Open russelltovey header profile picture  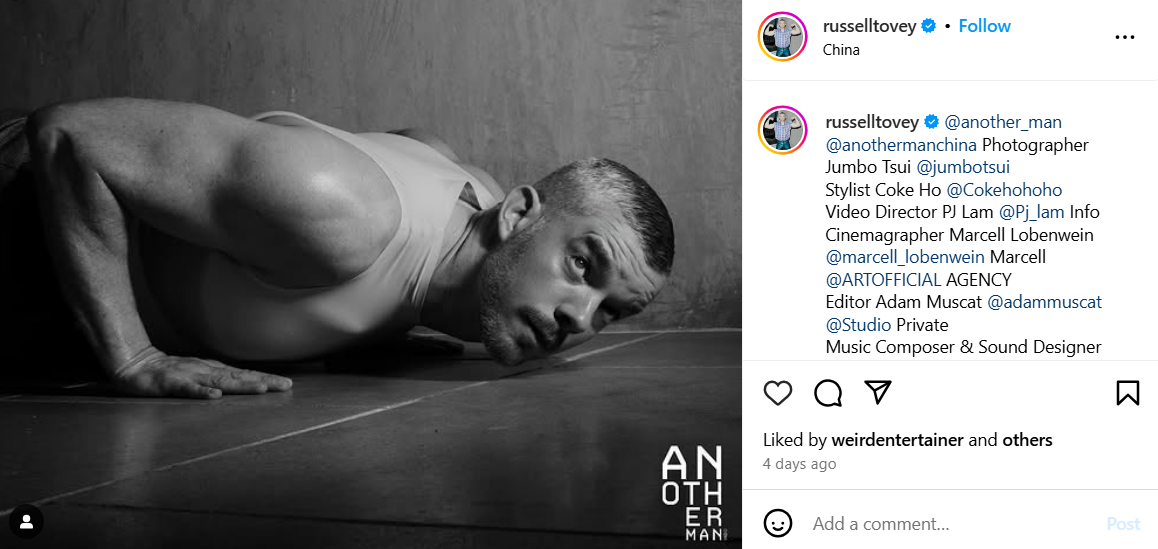pos(782,36)
